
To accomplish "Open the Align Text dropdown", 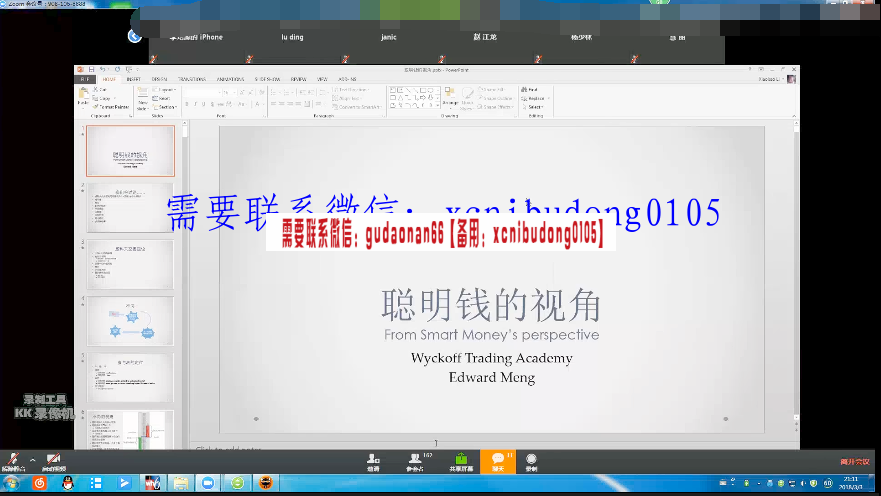I will pyautogui.click(x=347, y=98).
